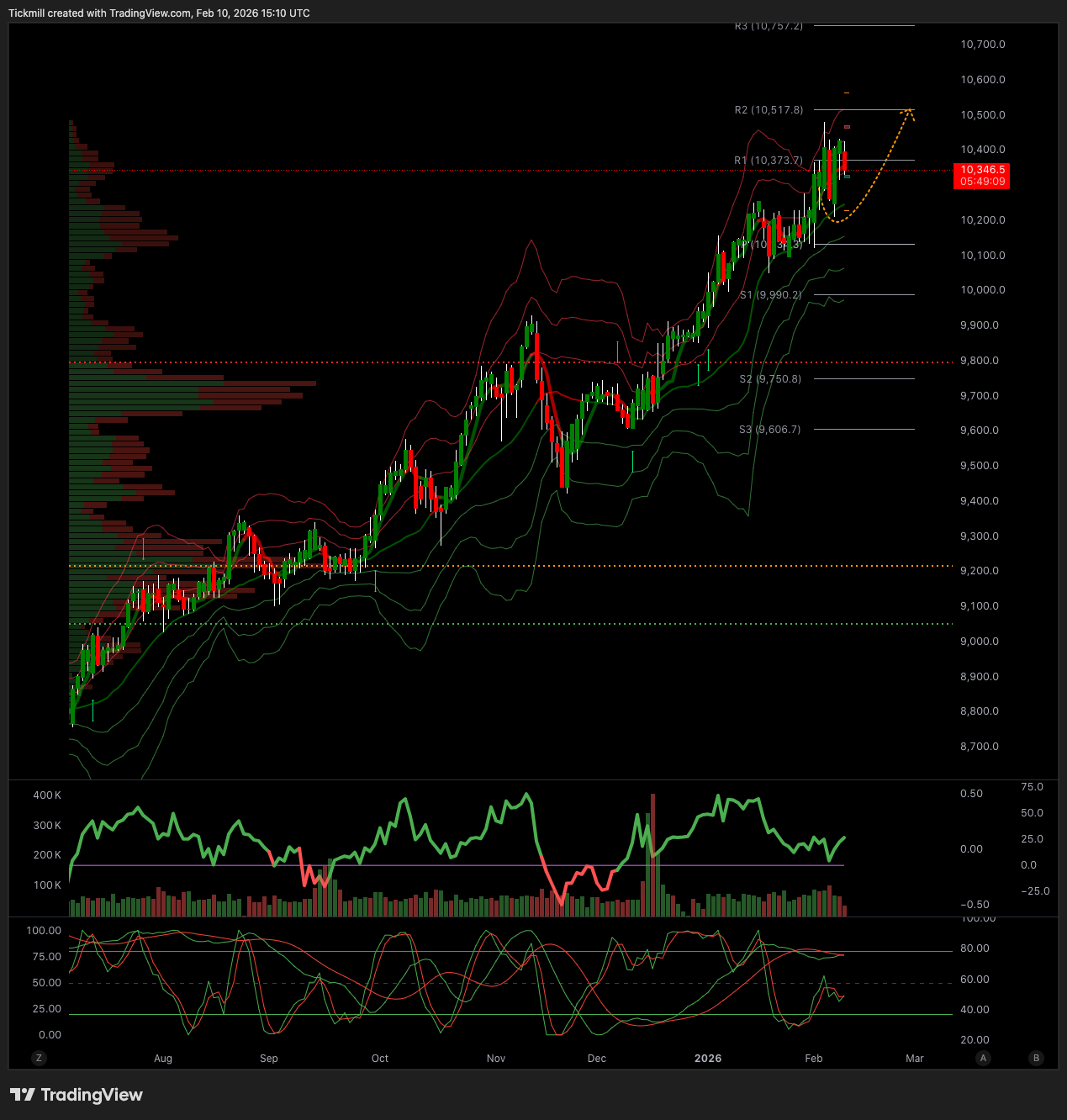Image resolution: width=1067 pixels, height=1120 pixels.
Task: Click the circular Z pane icon
Action: point(39,1059)
